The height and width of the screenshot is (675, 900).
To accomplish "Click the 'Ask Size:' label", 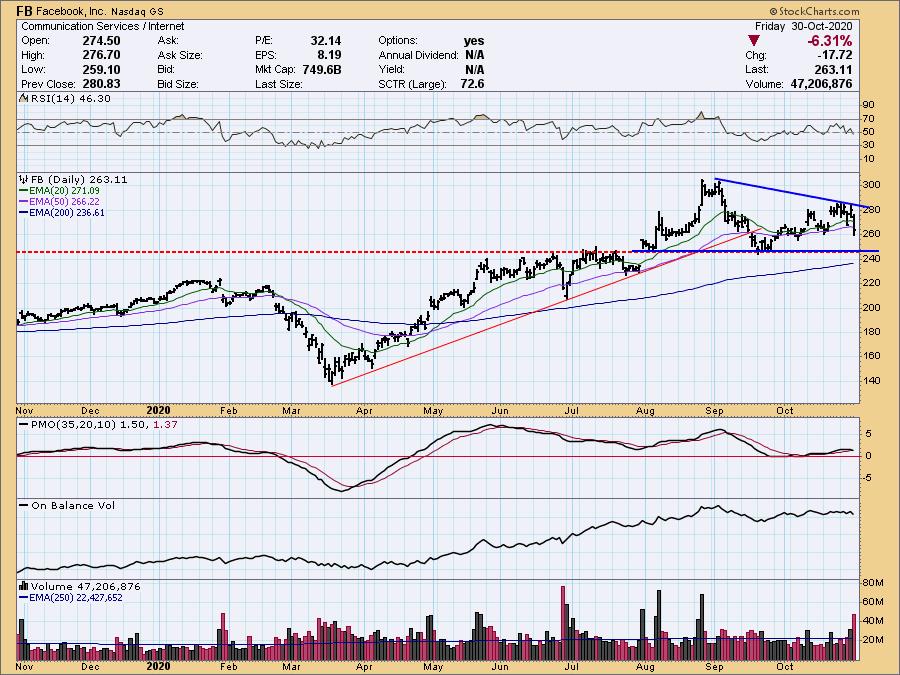I will pos(180,55).
